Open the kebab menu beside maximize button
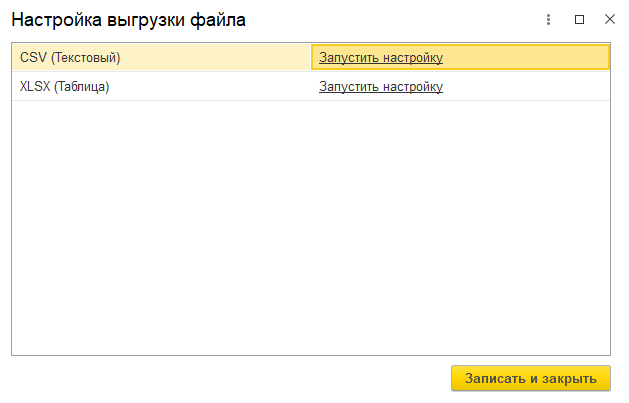629x403 pixels. pyautogui.click(x=548, y=19)
